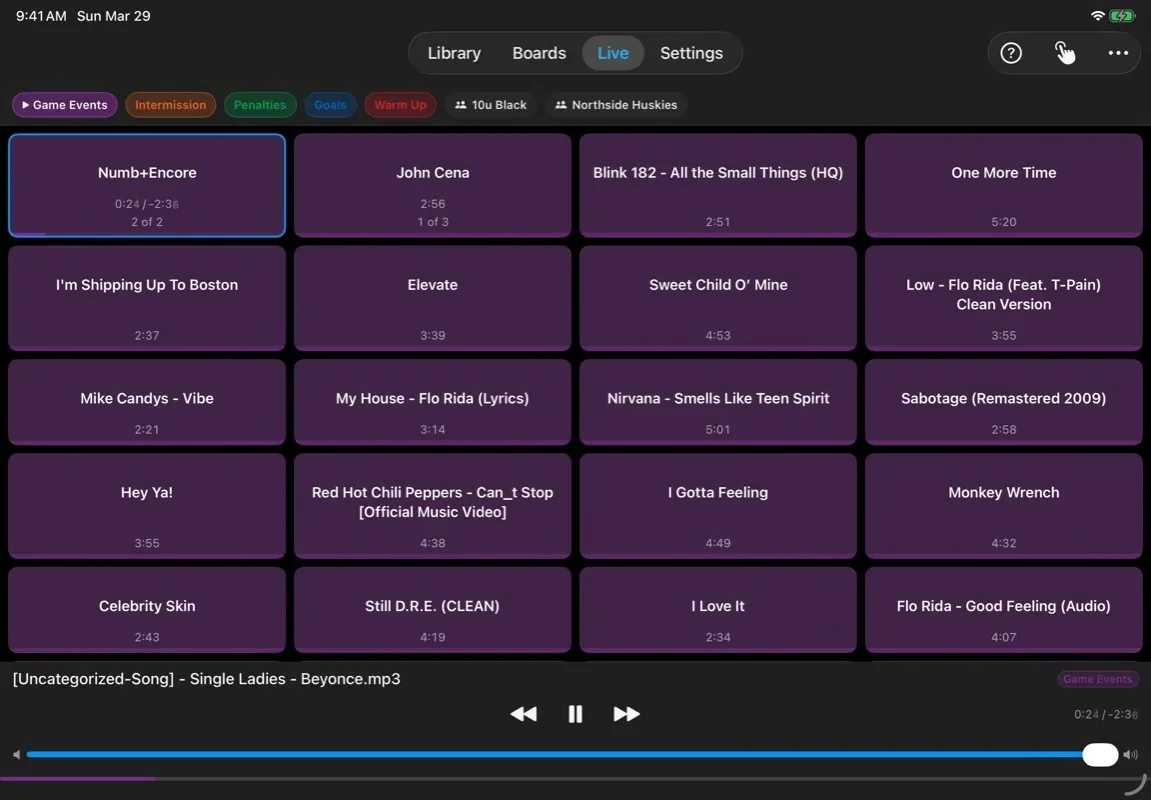The height and width of the screenshot is (800, 1151).
Task: Expand the Game Events category
Action: [x=64, y=104]
